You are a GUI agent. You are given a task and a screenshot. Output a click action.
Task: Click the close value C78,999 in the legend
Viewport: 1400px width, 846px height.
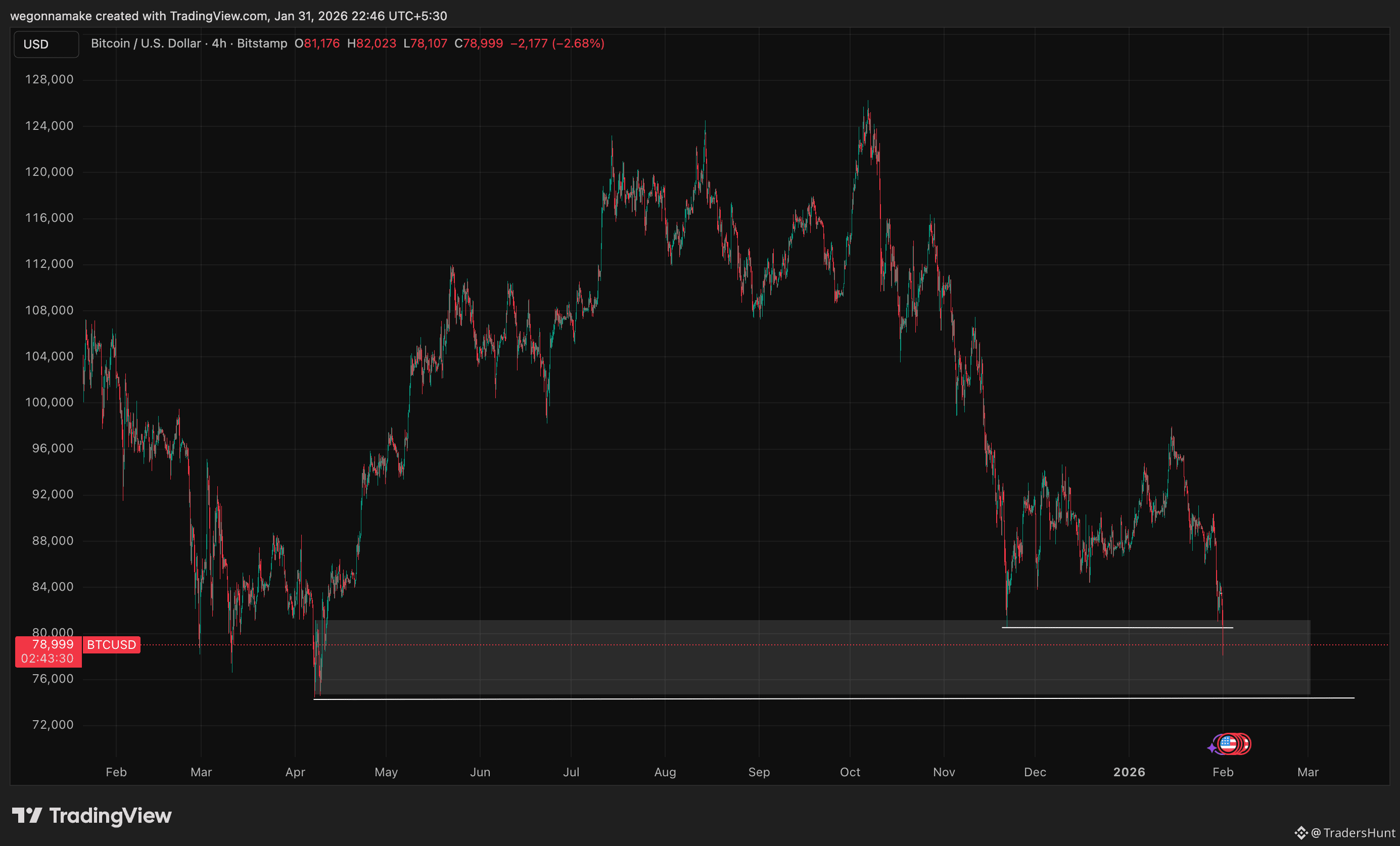479,43
